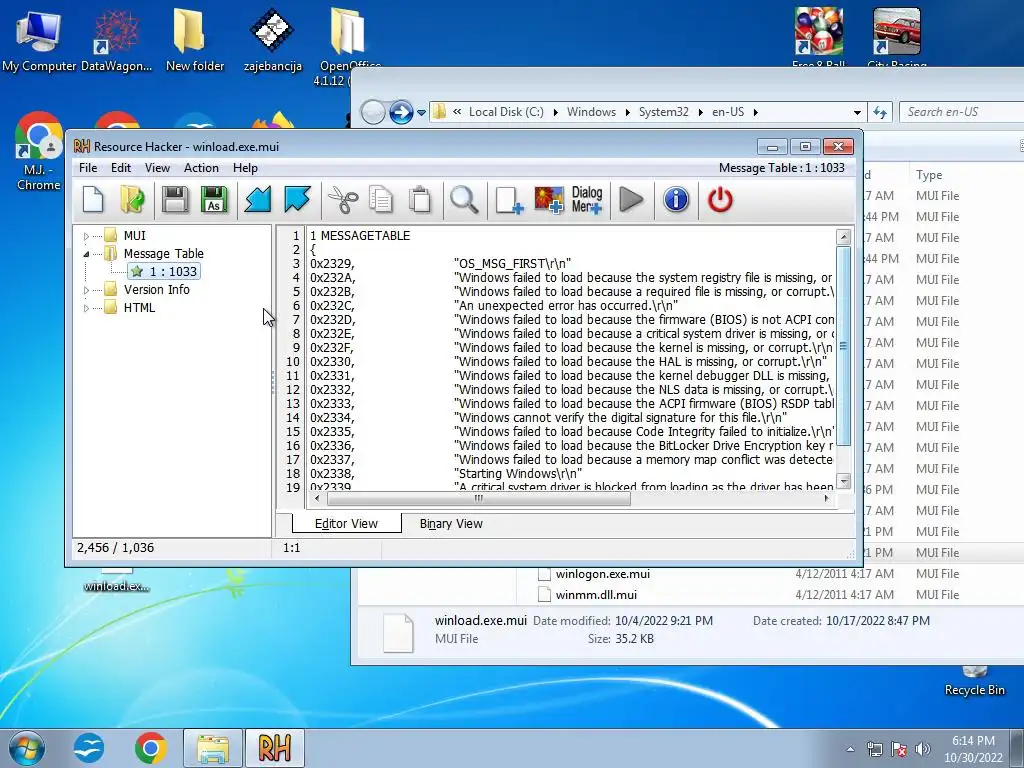Click the Add image resource icon
This screenshot has width=1024, height=768.
pos(549,199)
